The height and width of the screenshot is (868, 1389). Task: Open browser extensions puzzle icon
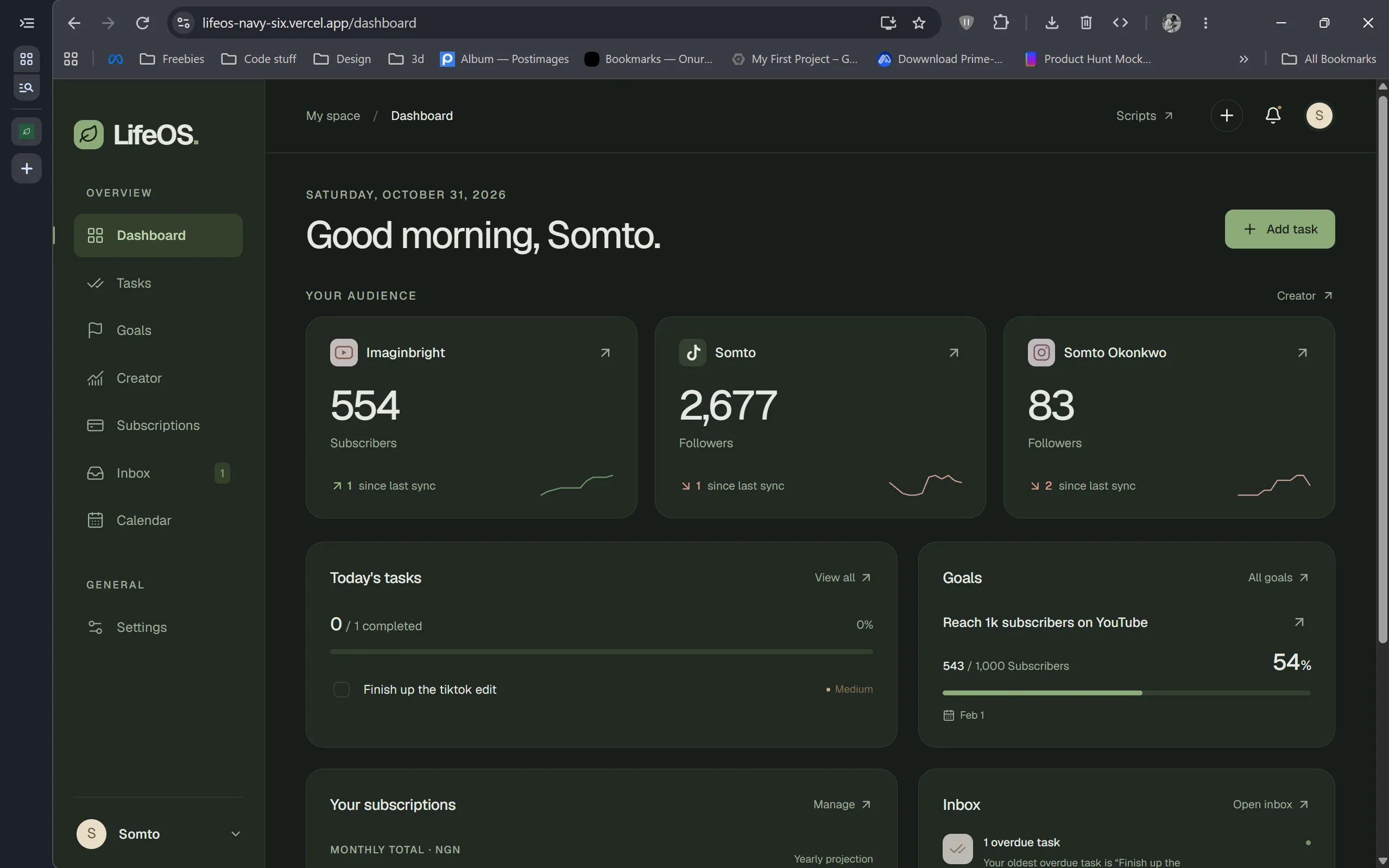pos(1000,23)
